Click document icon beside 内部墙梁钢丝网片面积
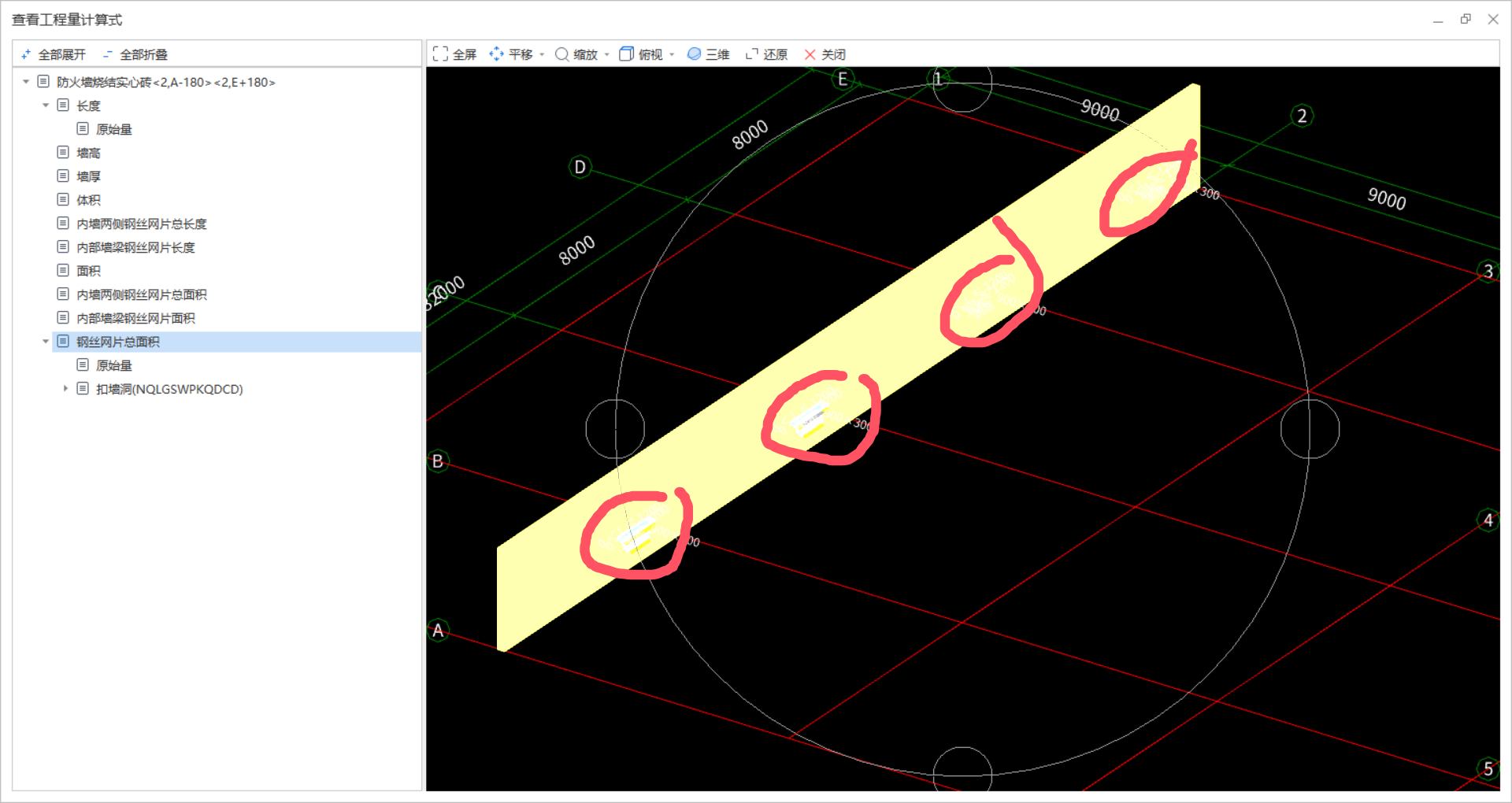 coord(63,317)
